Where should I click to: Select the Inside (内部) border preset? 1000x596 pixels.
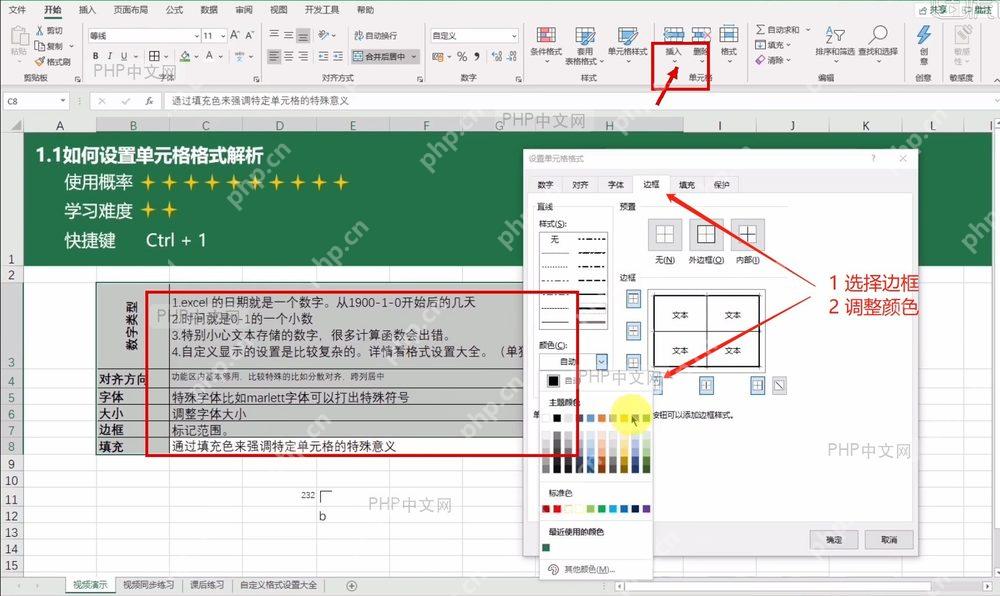click(x=747, y=235)
